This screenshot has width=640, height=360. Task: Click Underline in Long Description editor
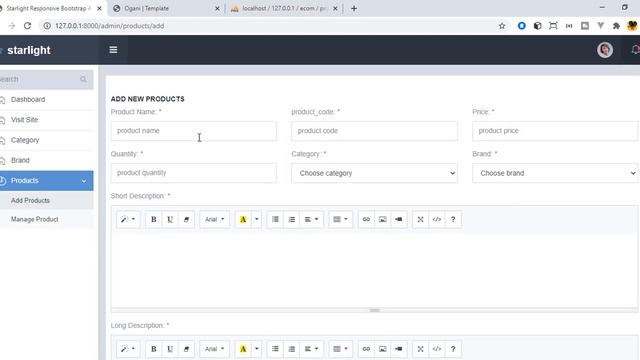170,349
